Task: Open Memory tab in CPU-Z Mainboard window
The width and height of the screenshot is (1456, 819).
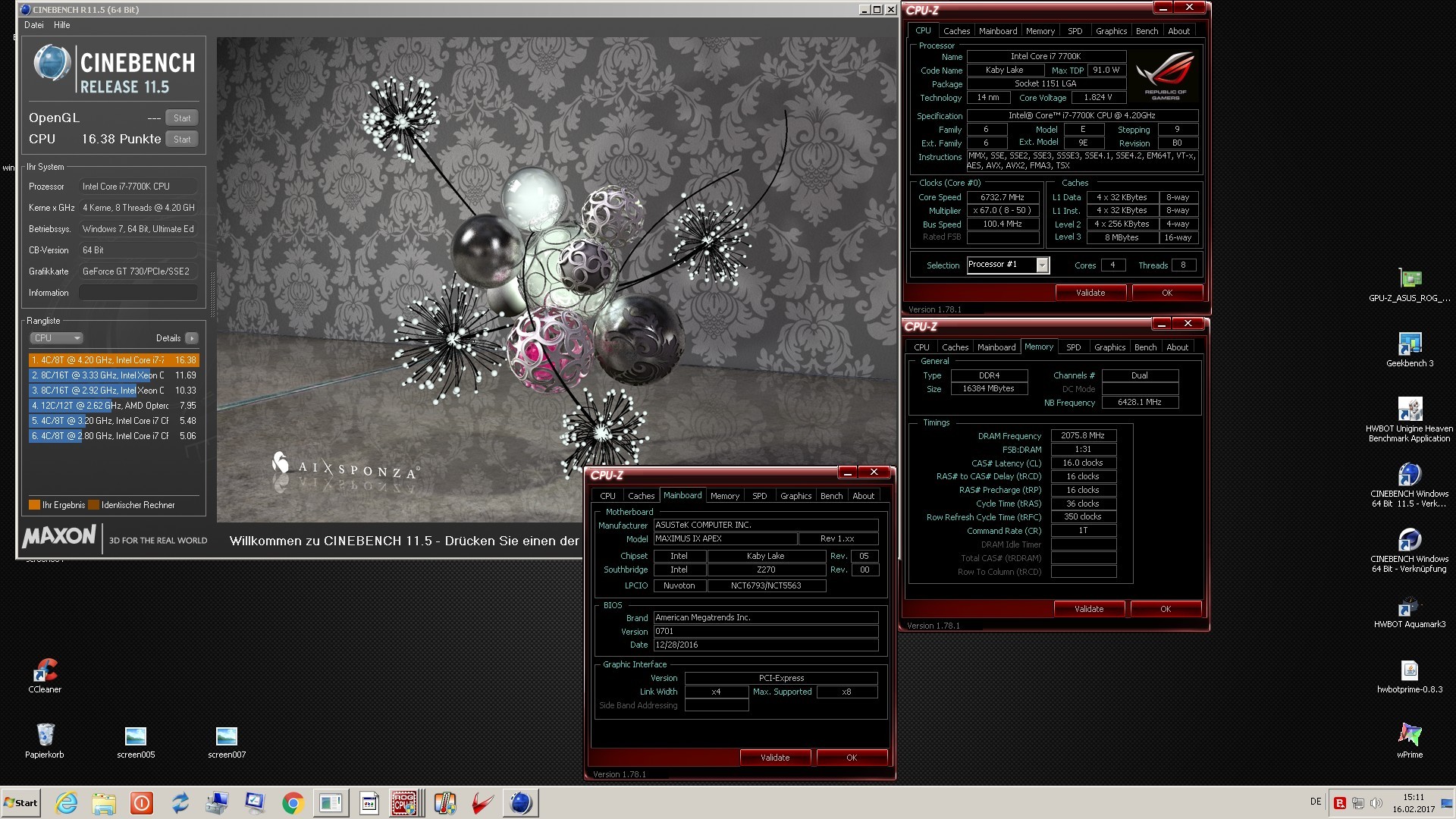Action: coord(725,496)
